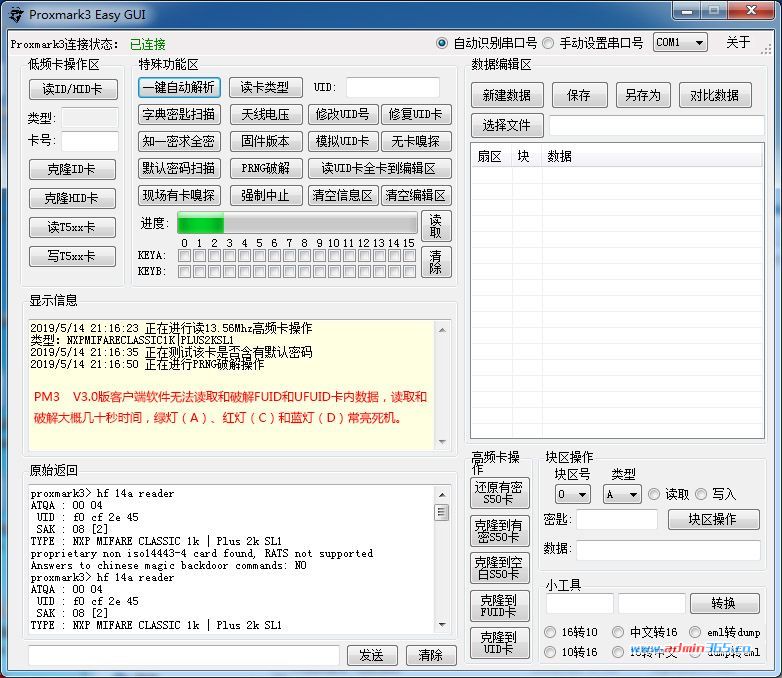
Task: Click the 修改UID号 button
Action: click(343, 114)
